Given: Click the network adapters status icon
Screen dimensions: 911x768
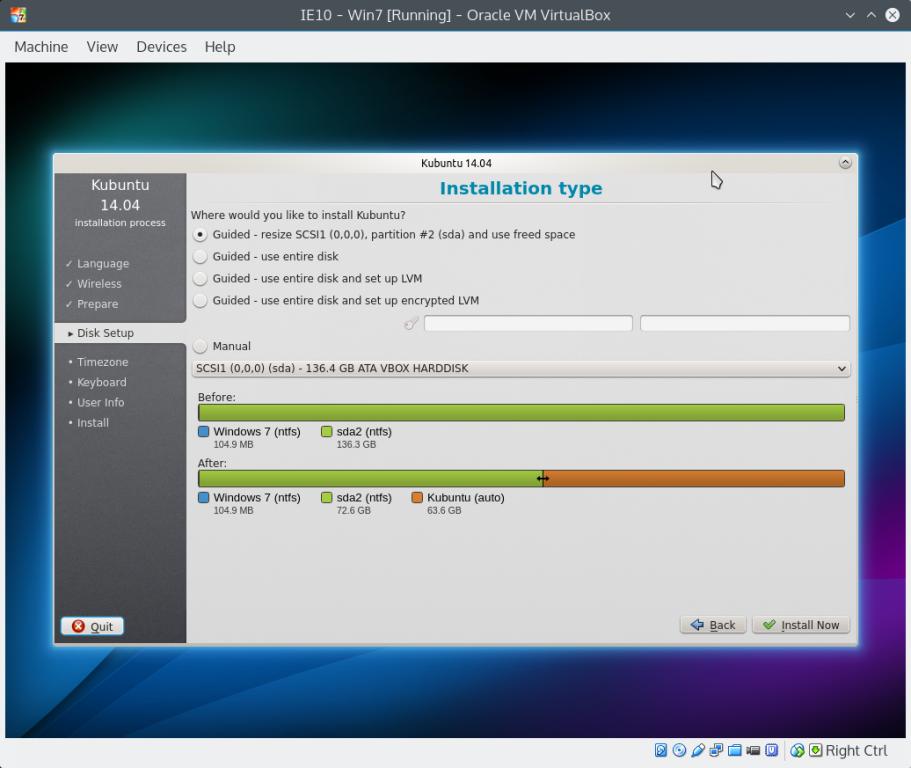Looking at the screenshot, I should 716,751.
